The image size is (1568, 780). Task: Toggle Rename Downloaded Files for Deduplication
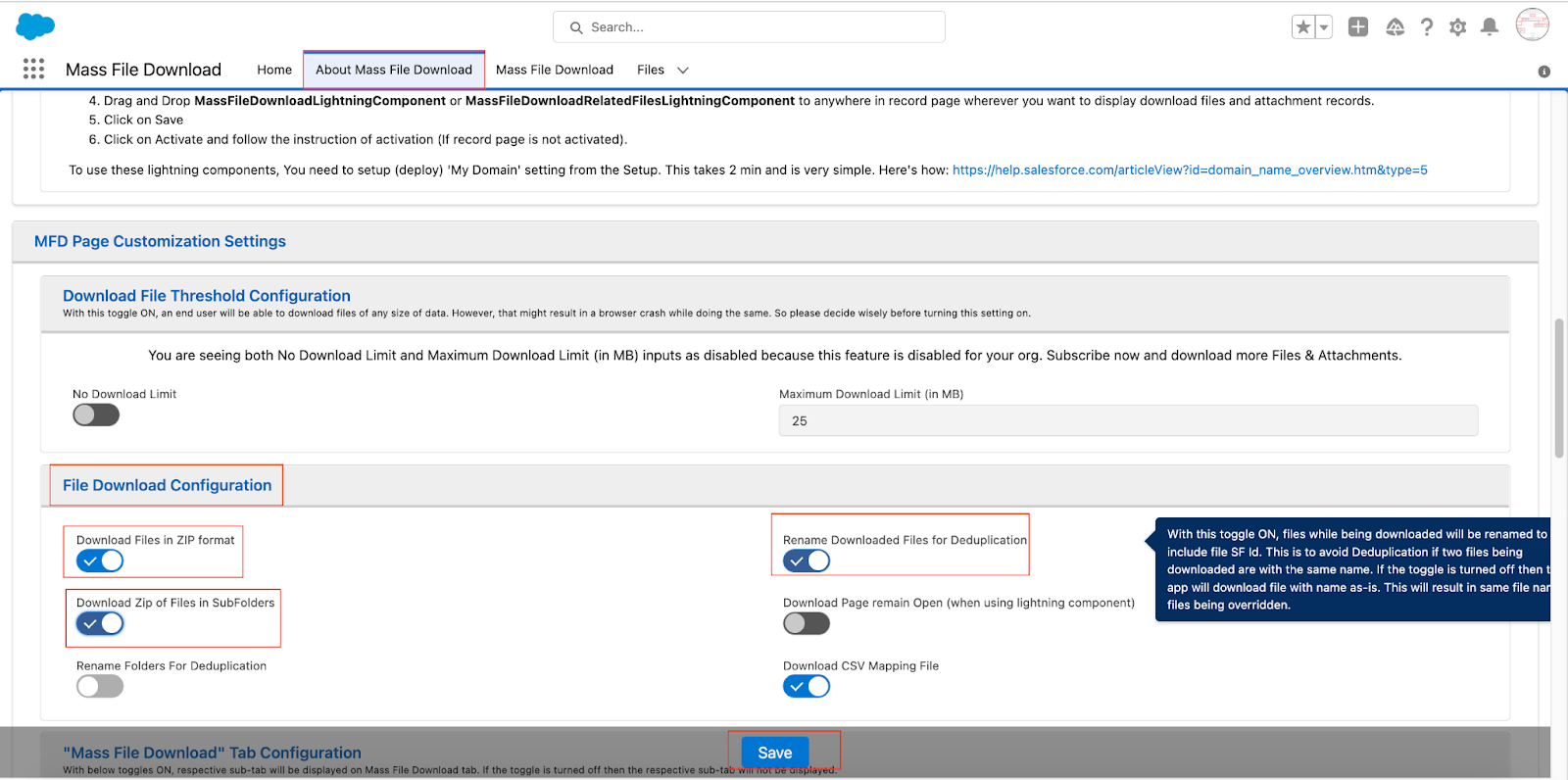[x=807, y=561]
